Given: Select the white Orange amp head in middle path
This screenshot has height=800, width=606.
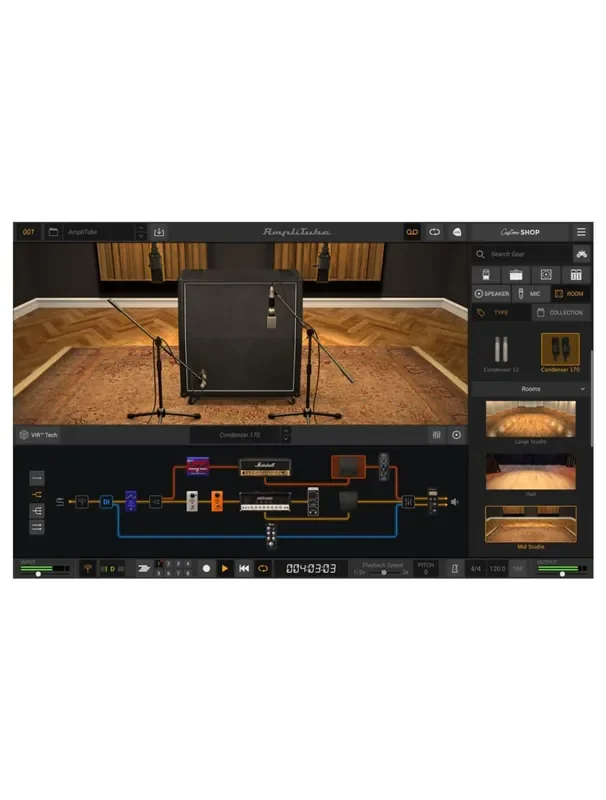Looking at the screenshot, I should click(265, 502).
